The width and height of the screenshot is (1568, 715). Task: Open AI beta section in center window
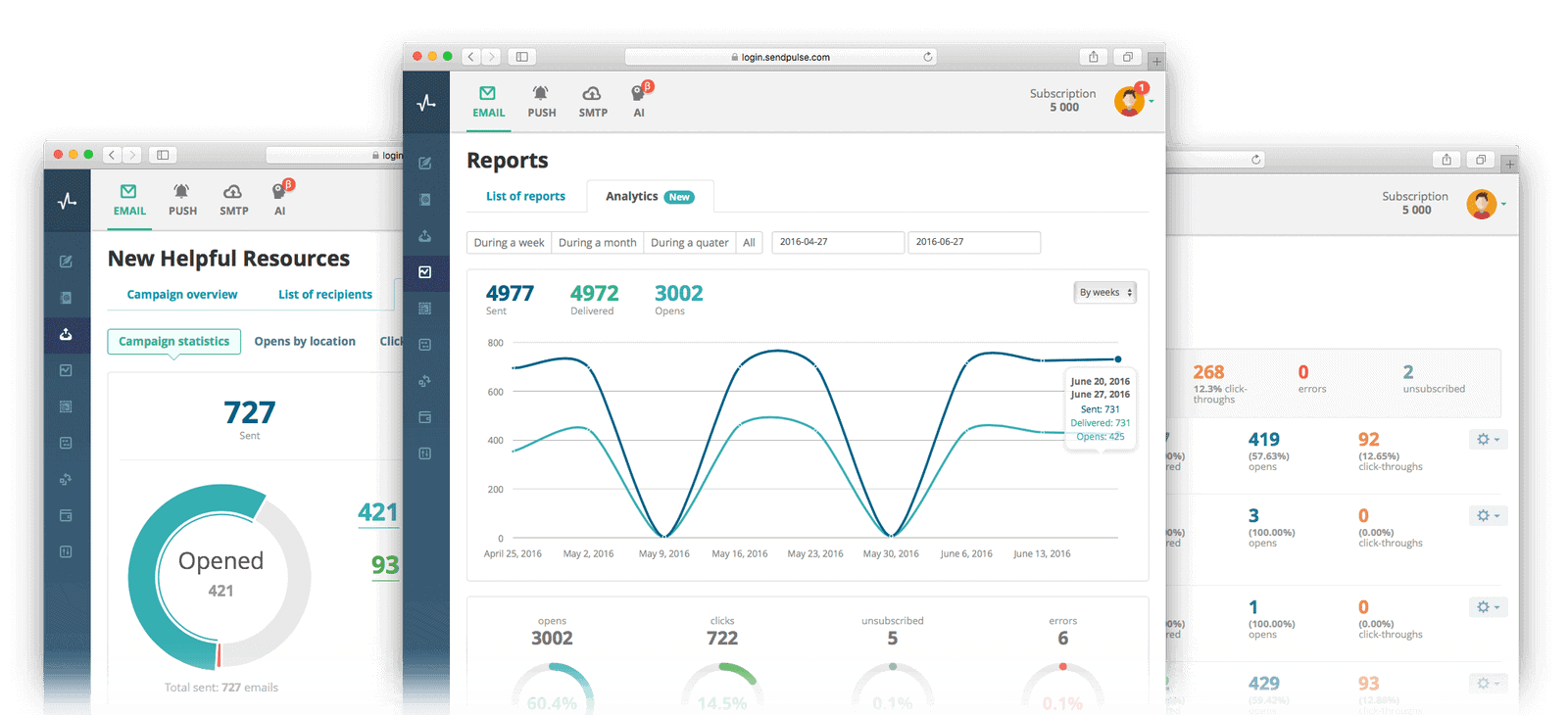pos(640,100)
